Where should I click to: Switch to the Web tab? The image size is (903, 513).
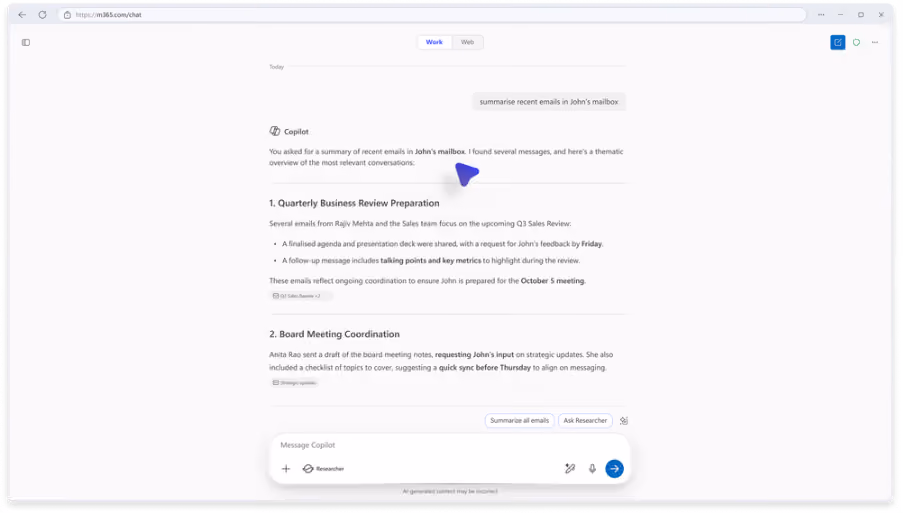pos(467,42)
